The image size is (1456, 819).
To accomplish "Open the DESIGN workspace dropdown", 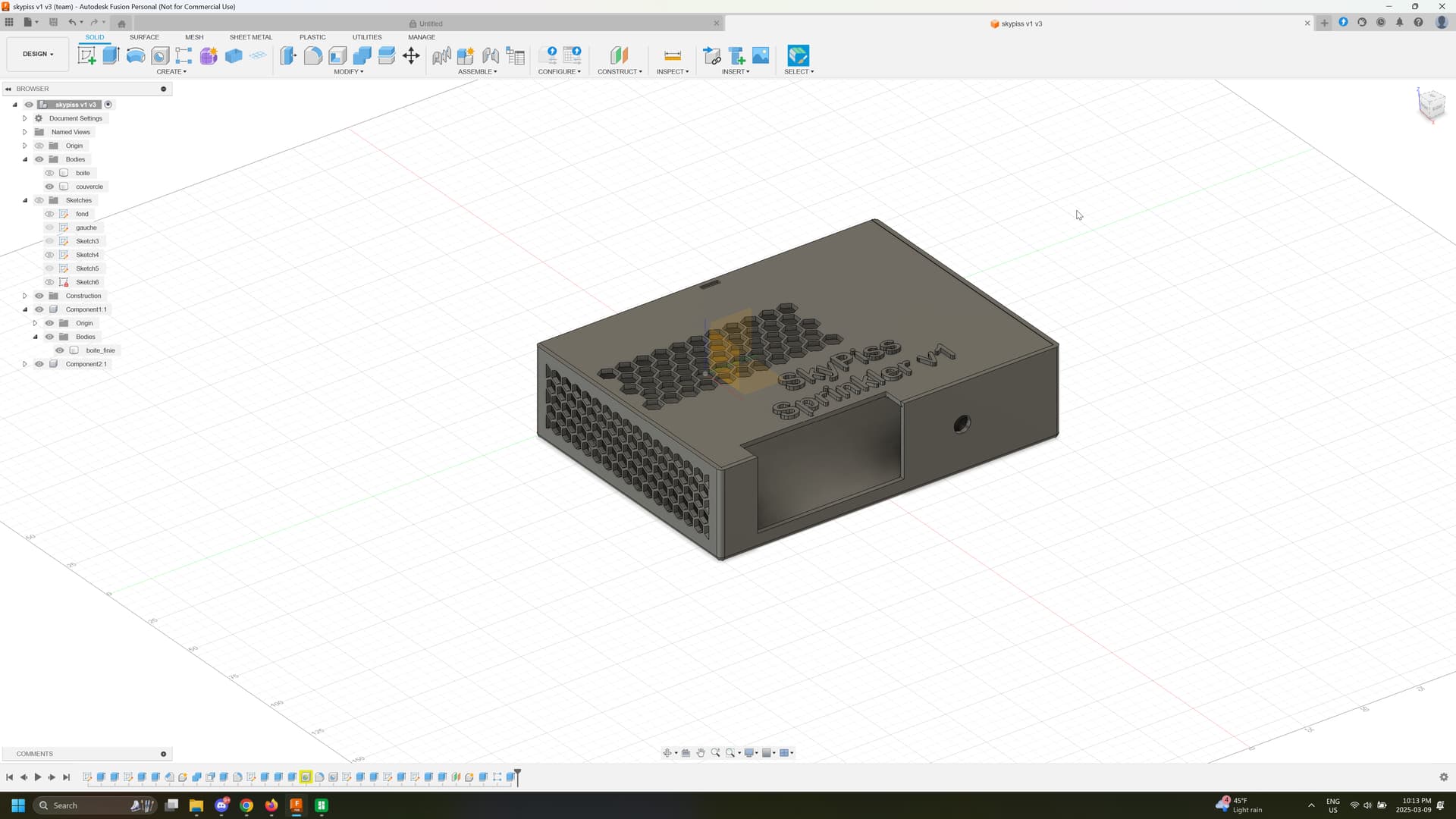I will pyautogui.click(x=38, y=54).
